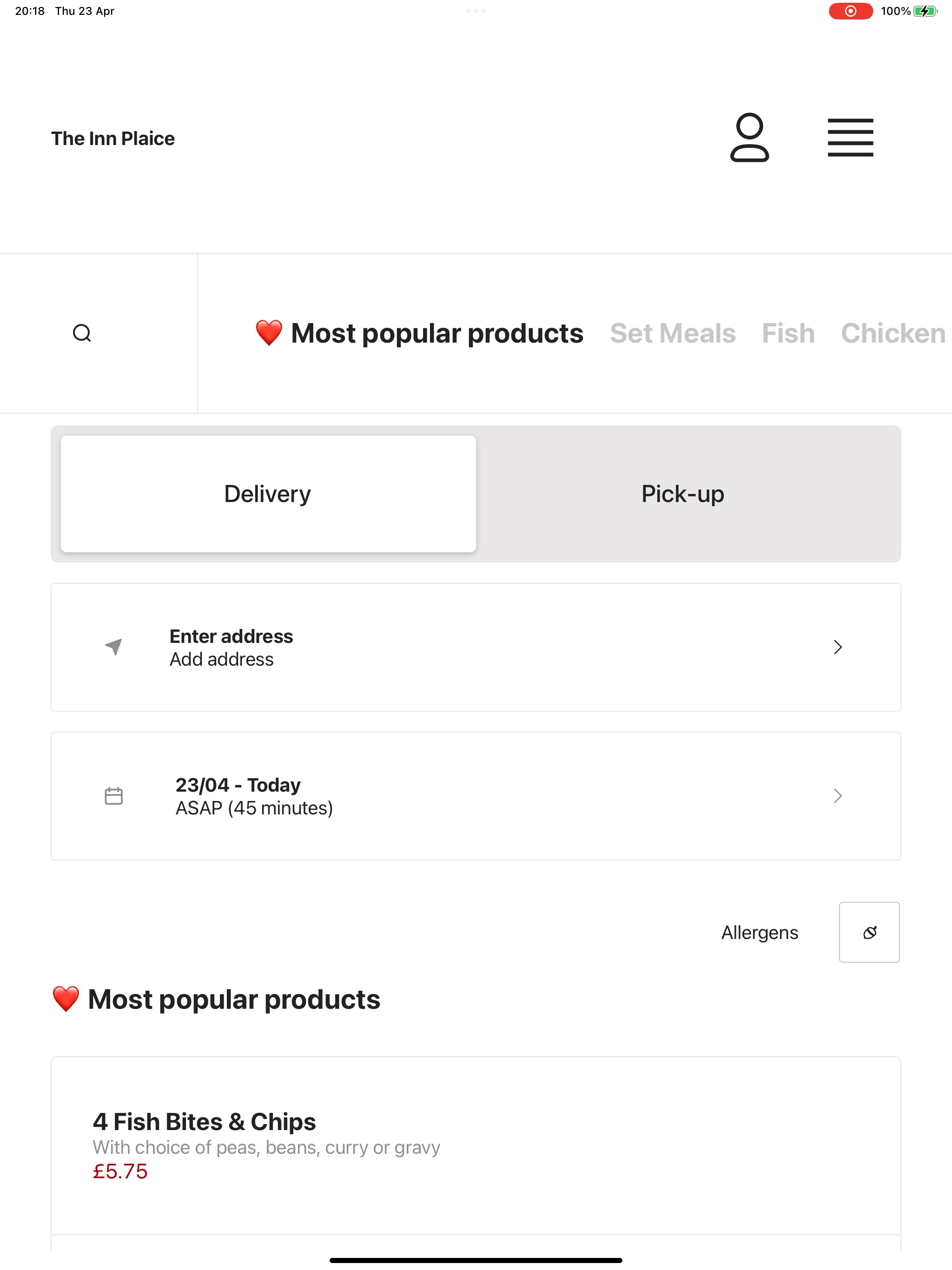The width and height of the screenshot is (952, 1270).
Task: Open the user account profile icon
Action: click(x=749, y=138)
